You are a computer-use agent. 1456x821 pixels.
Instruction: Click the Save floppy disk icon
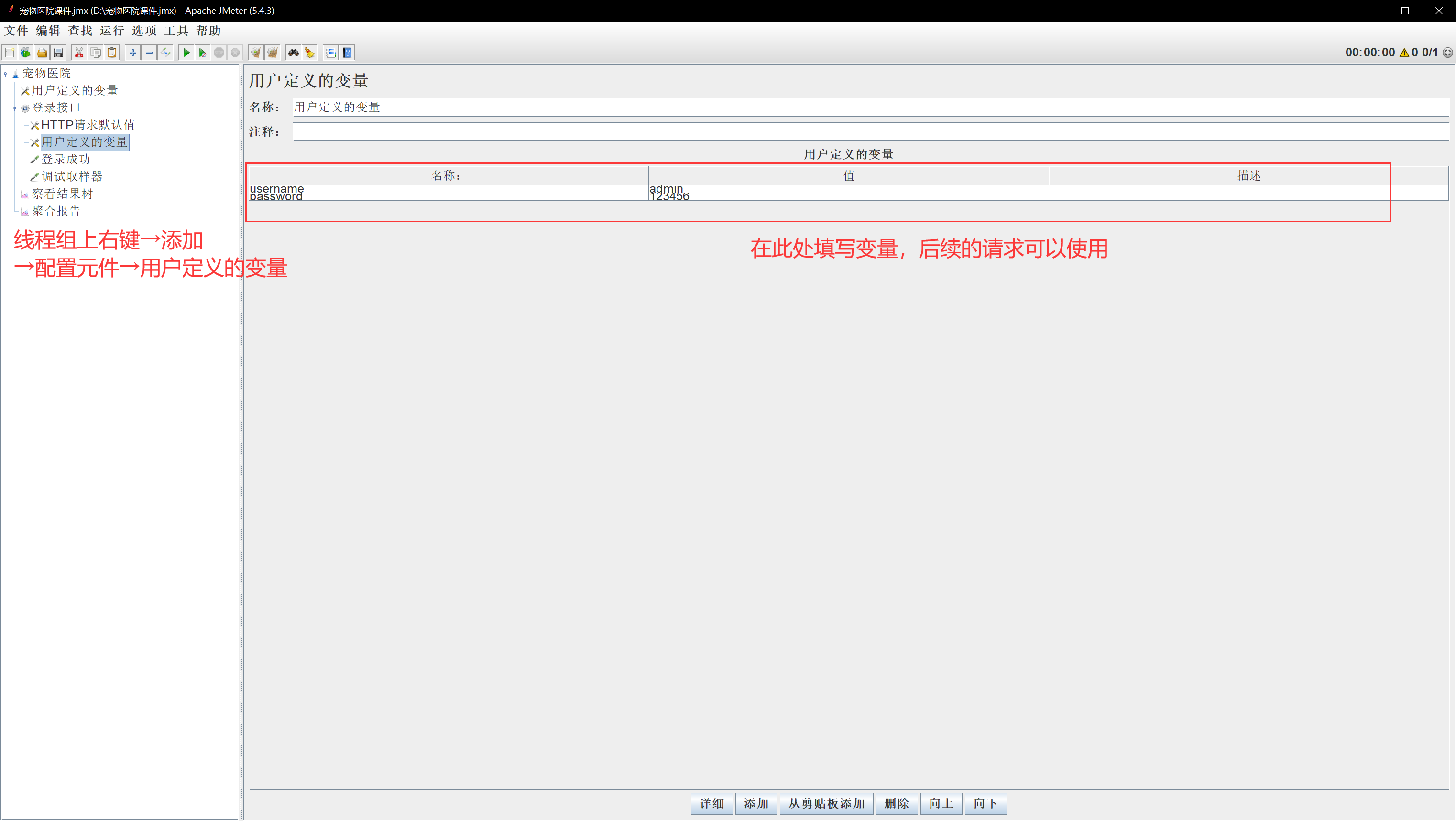point(58,53)
